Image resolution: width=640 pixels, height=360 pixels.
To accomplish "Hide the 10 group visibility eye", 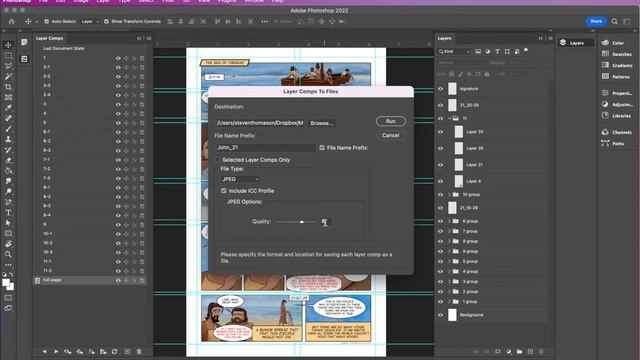I will [440, 195].
